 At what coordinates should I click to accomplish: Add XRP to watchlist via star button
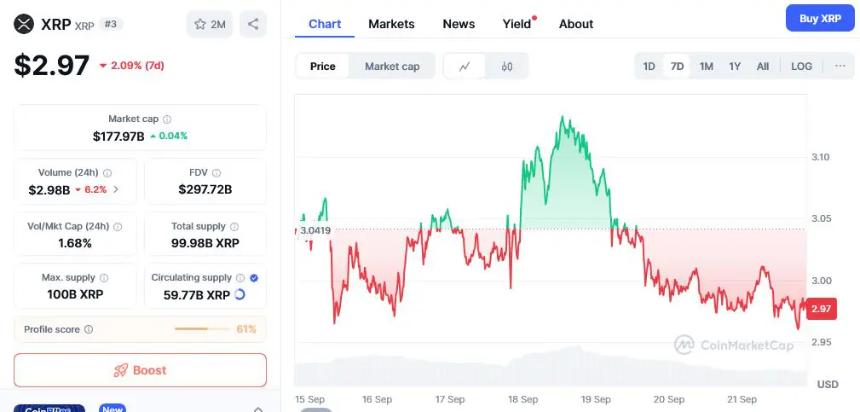[x=209, y=24]
